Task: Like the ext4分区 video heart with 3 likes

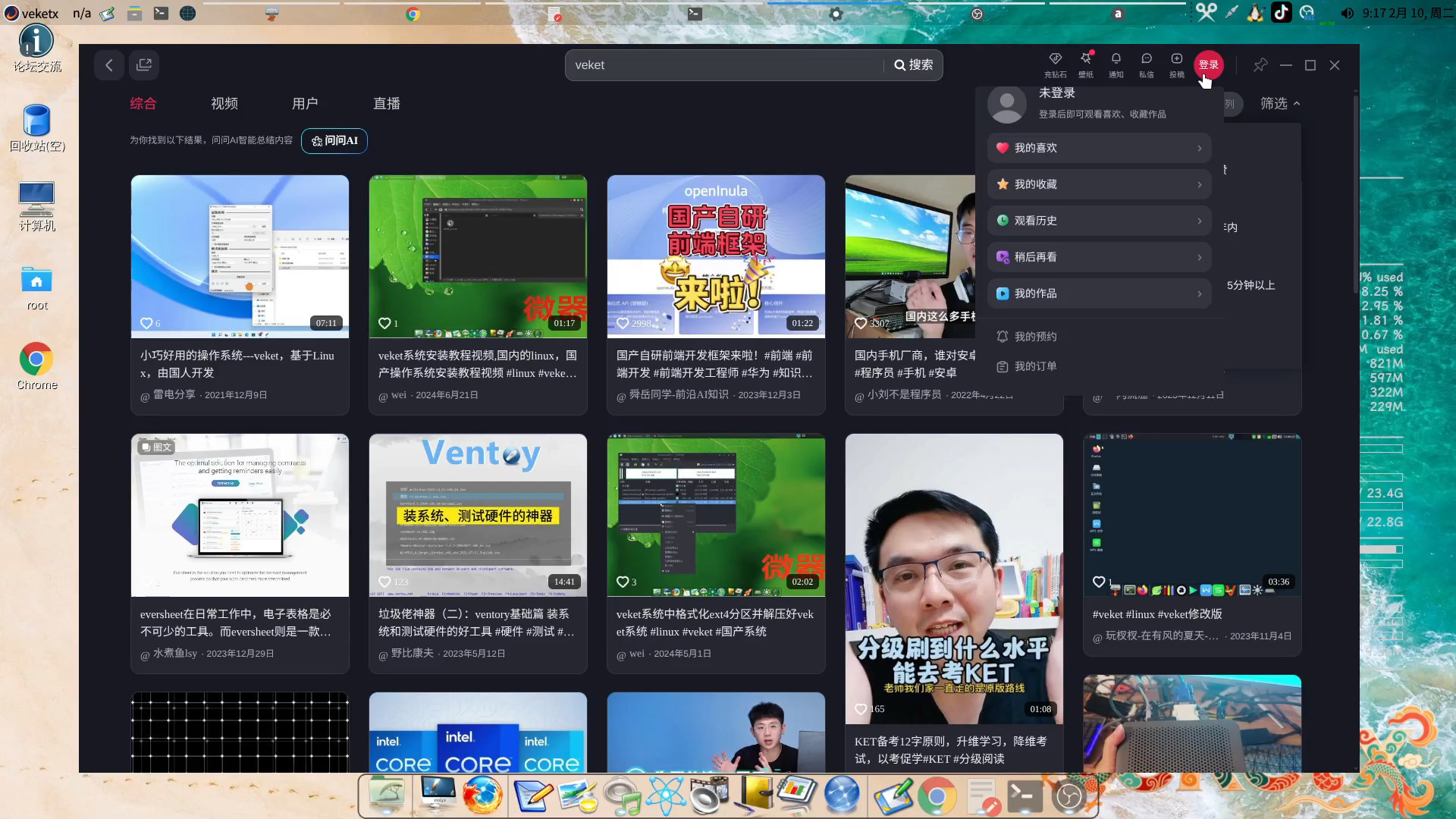Action: pyautogui.click(x=623, y=582)
